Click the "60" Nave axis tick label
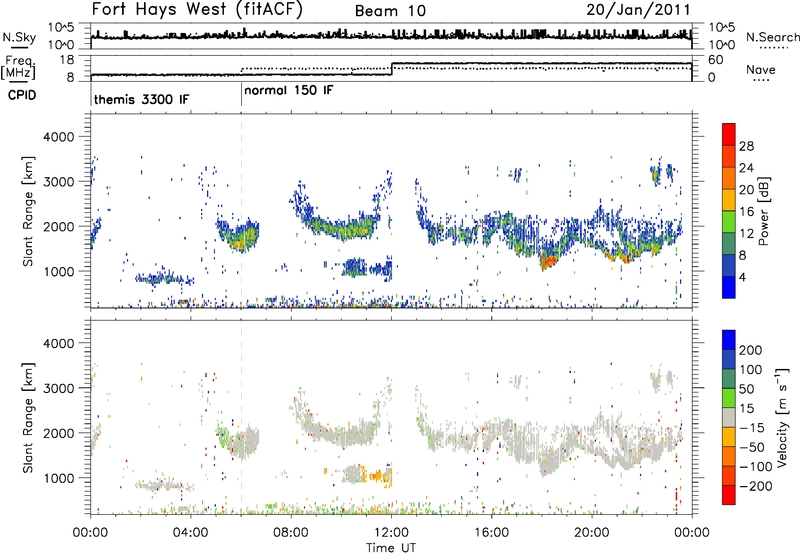The width and height of the screenshot is (800, 554). pyautogui.click(x=716, y=60)
